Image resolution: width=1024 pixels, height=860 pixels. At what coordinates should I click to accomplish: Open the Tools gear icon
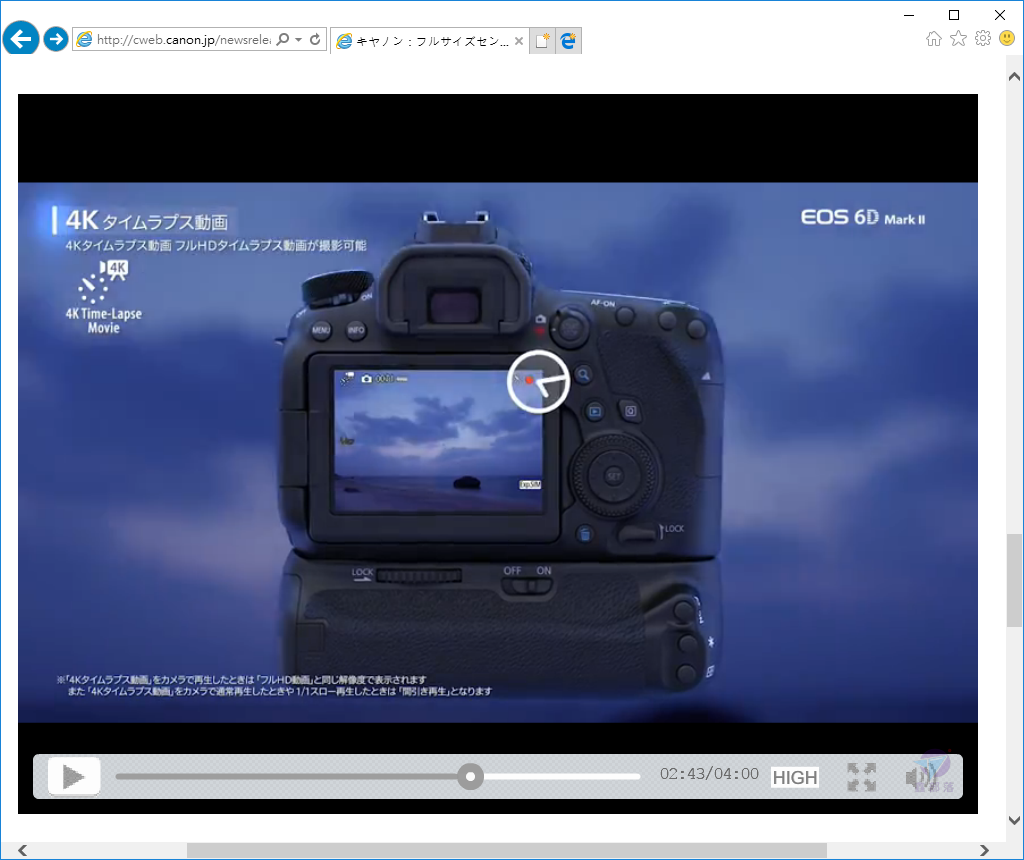983,39
